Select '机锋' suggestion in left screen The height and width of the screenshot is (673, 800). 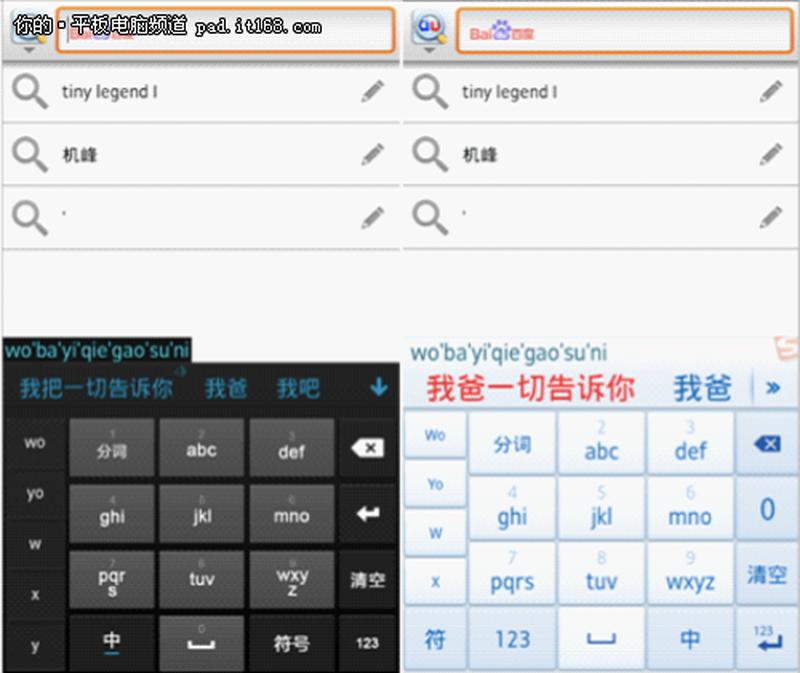pos(80,155)
